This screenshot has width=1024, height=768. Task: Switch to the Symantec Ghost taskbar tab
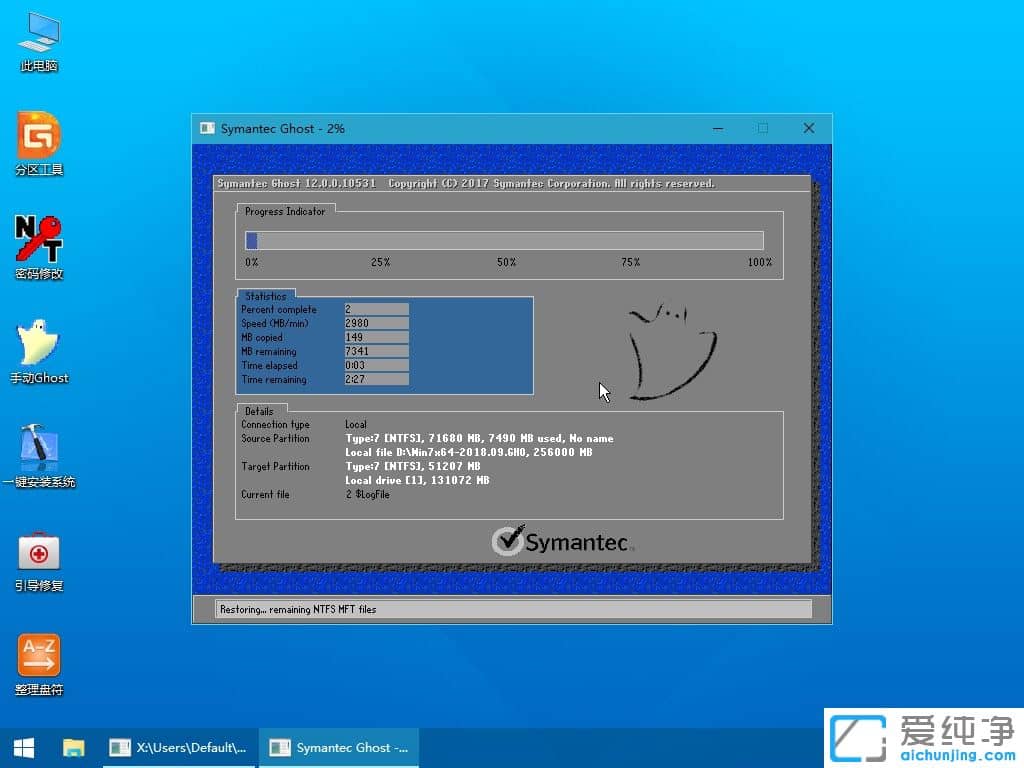[338, 747]
